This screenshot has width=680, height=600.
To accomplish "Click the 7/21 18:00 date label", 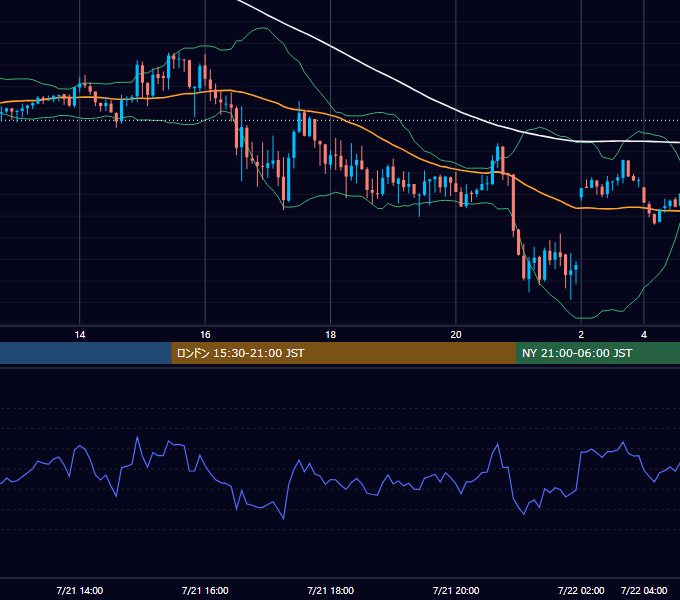I will (x=330, y=591).
